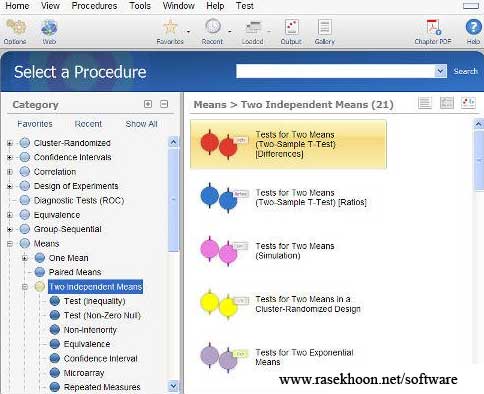Collapse all categories with minus icon
The image size is (484, 394).
(164, 104)
